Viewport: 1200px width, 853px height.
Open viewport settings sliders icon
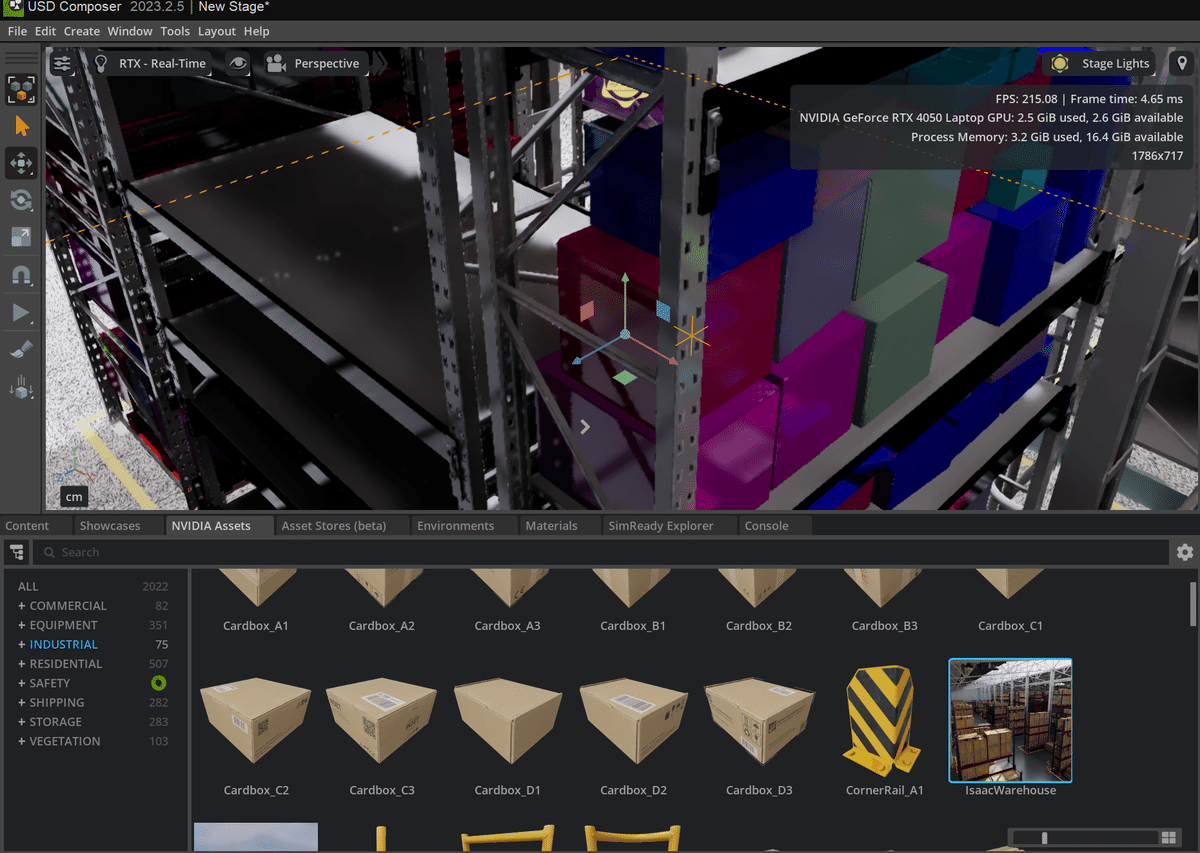(62, 63)
